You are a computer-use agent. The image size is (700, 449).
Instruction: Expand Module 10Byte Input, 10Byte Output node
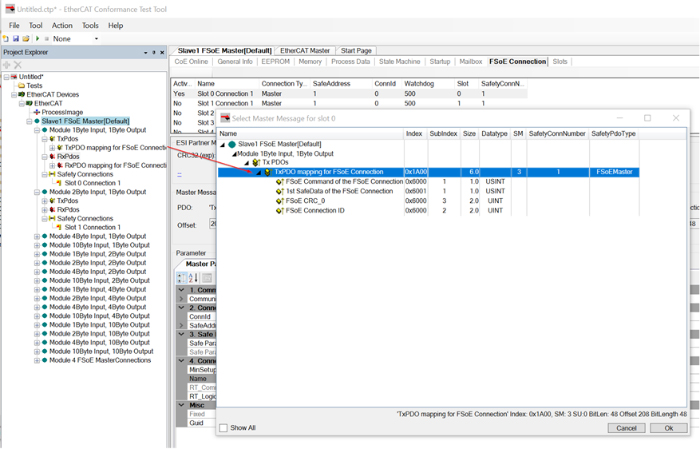coord(37,352)
